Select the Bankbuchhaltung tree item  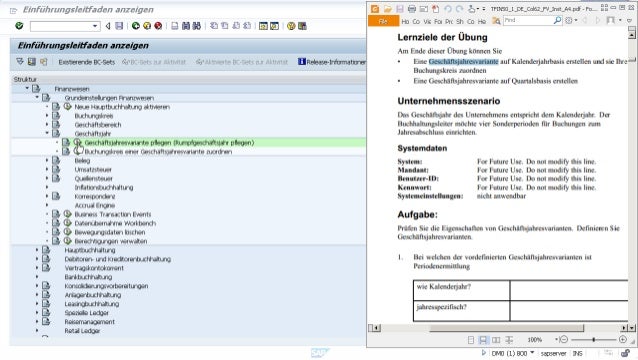pos(88,277)
